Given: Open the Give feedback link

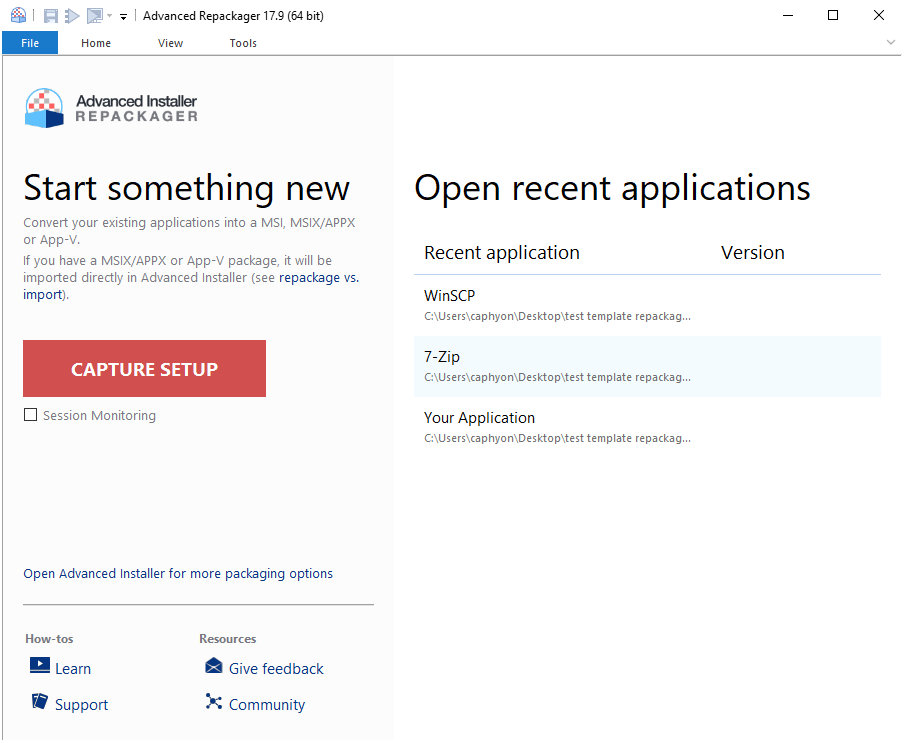Looking at the screenshot, I should [276, 669].
